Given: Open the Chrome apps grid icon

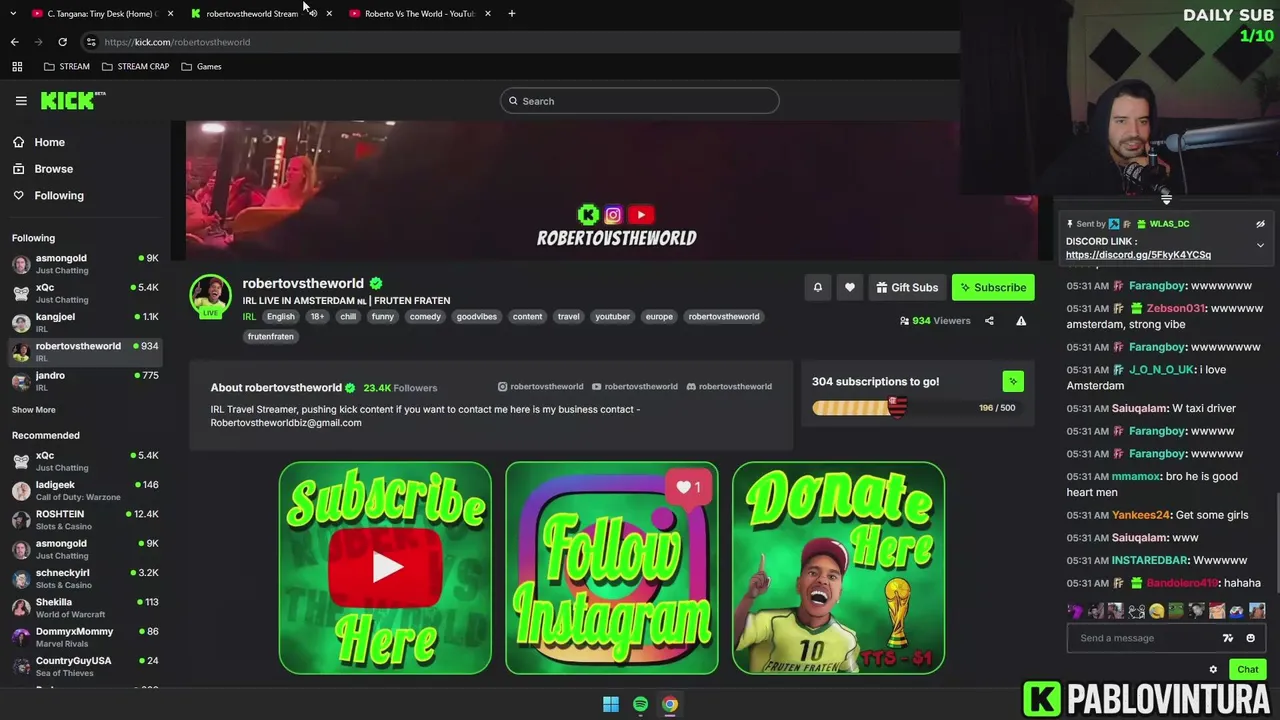Looking at the screenshot, I should pyautogui.click(x=17, y=66).
